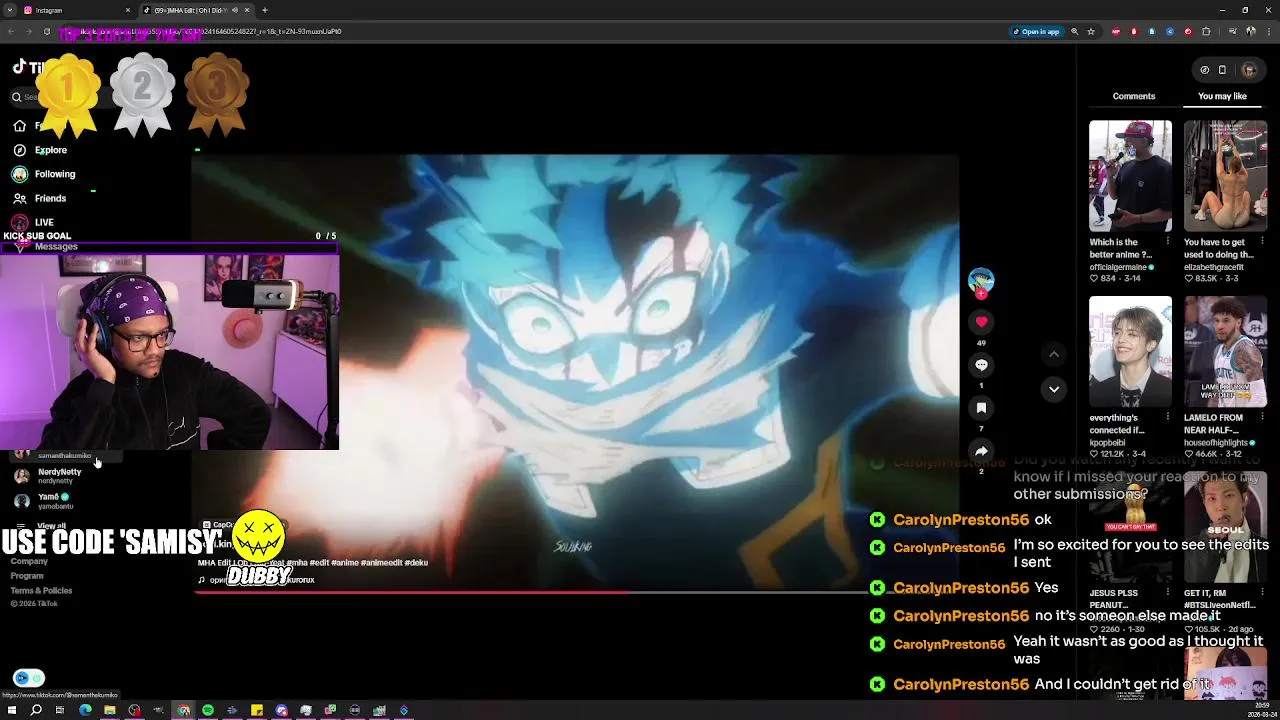Open the houseofhighlights LaMelo thumbnail
Image resolution: width=1280 pixels, height=720 pixels.
click(1225, 352)
